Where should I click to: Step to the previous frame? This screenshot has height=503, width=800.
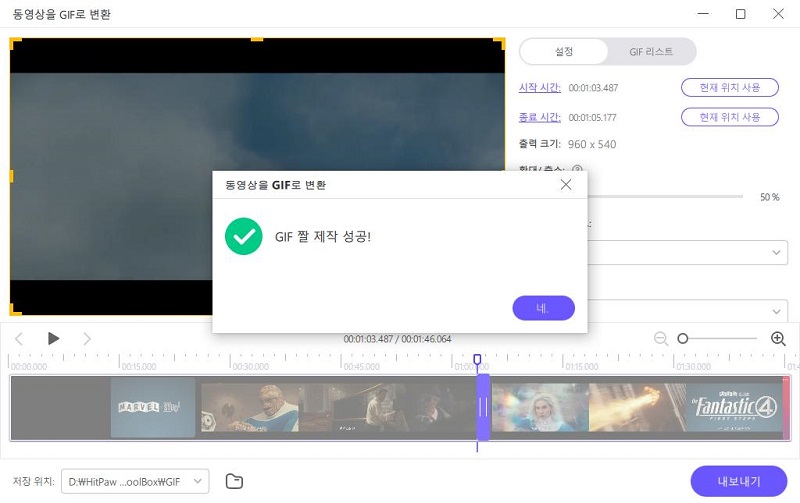19,339
